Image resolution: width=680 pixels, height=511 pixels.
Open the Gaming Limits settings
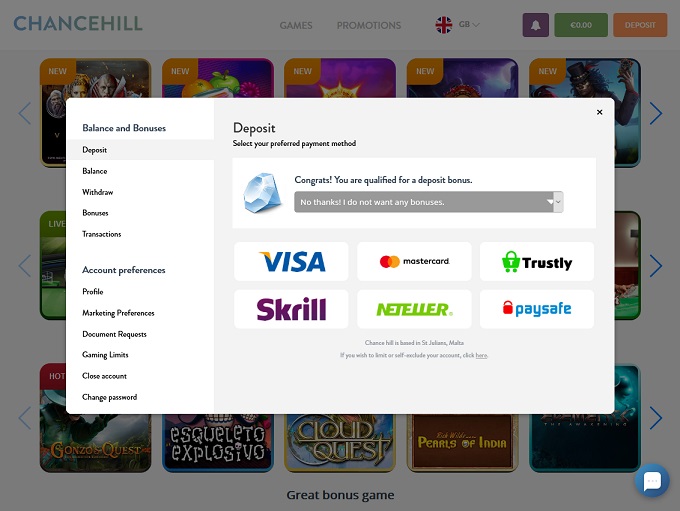point(105,355)
